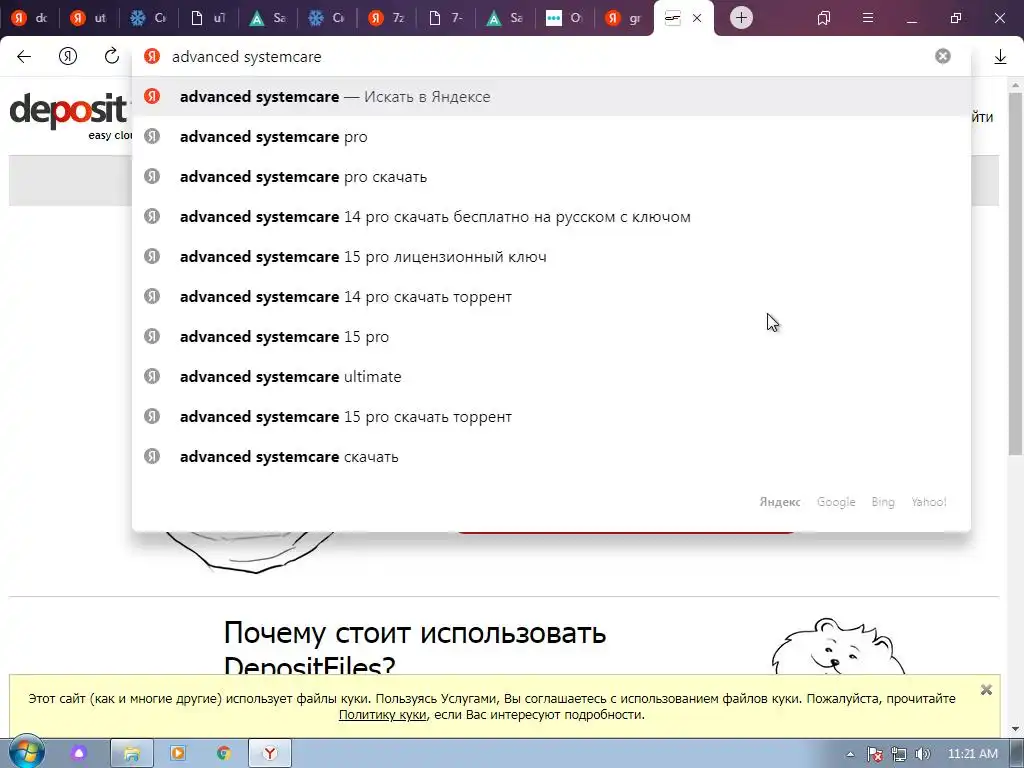The image size is (1024, 768).
Task: Choose suggestion 'advanced systemcare ultimate'
Action: [551, 376]
